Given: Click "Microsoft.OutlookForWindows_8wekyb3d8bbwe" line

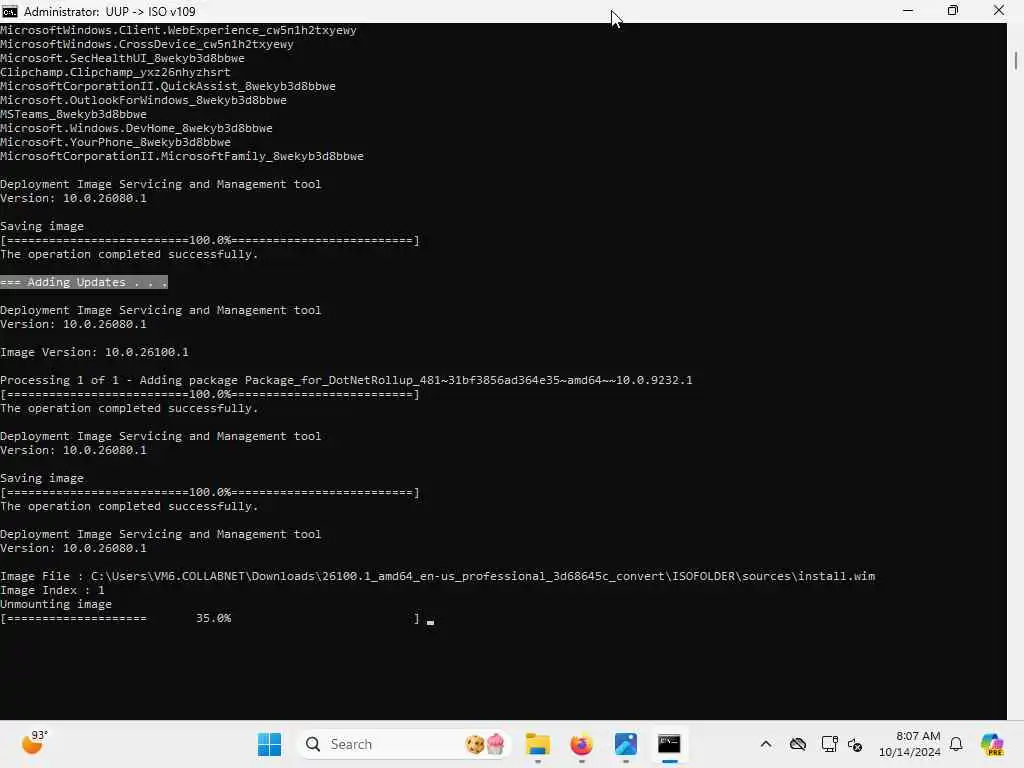Looking at the screenshot, I should pyautogui.click(x=143, y=100).
